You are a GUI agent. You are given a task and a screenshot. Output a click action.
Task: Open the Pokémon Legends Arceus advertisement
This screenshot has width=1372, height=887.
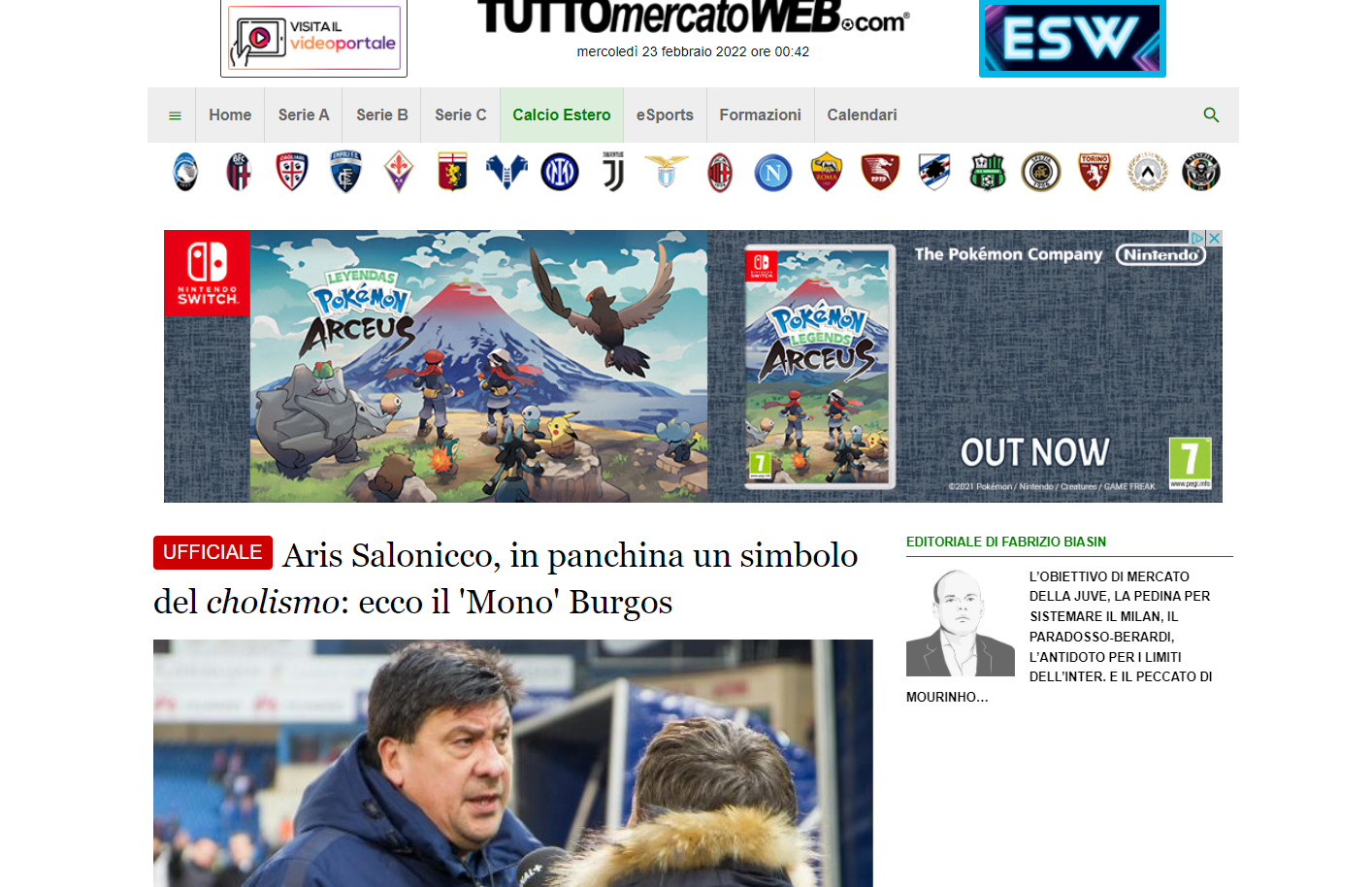(693, 366)
